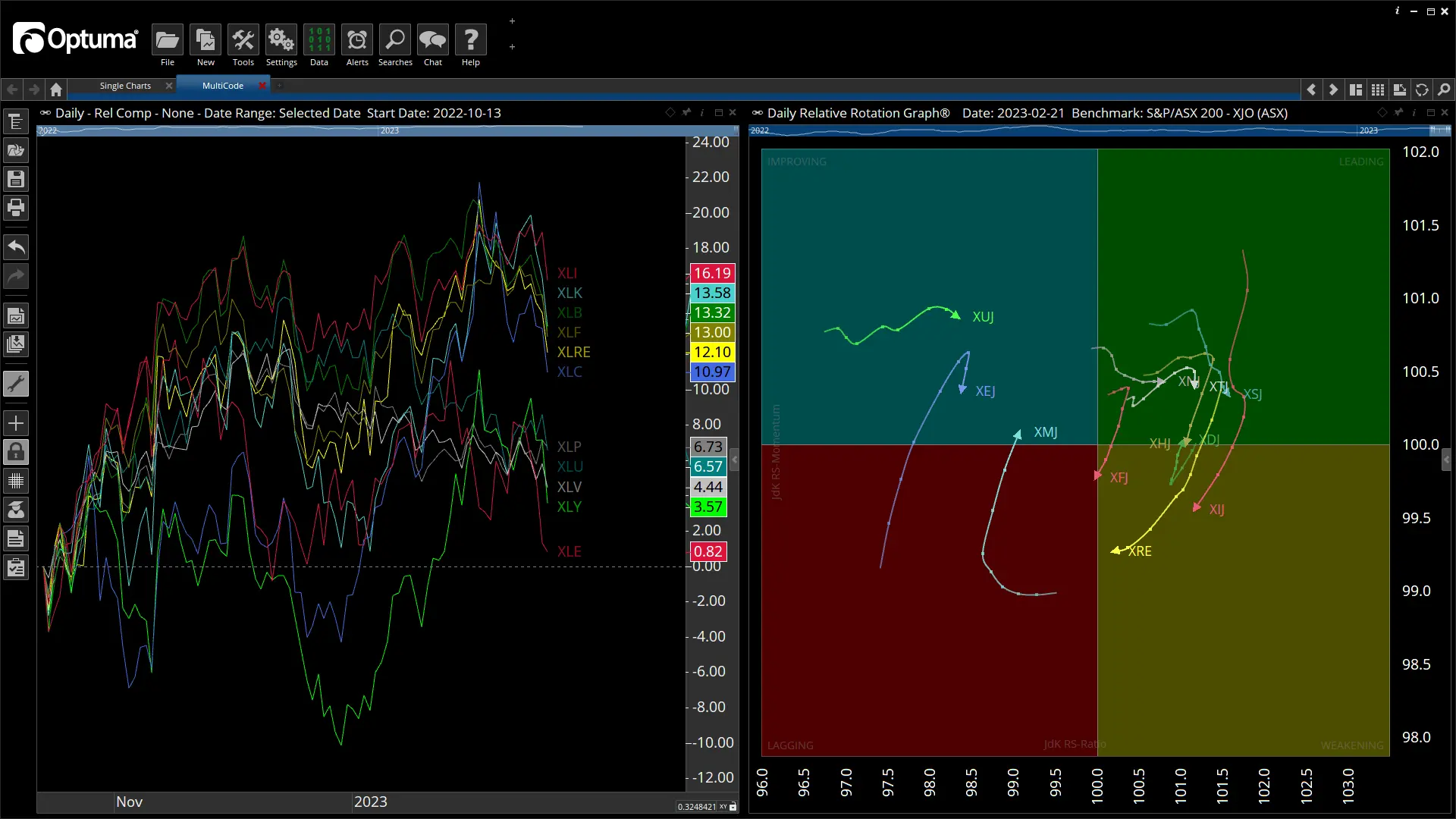This screenshot has height=819, width=1456.
Task: Click the pin icon on Relative Rotation Graph
Action: tap(1398, 112)
